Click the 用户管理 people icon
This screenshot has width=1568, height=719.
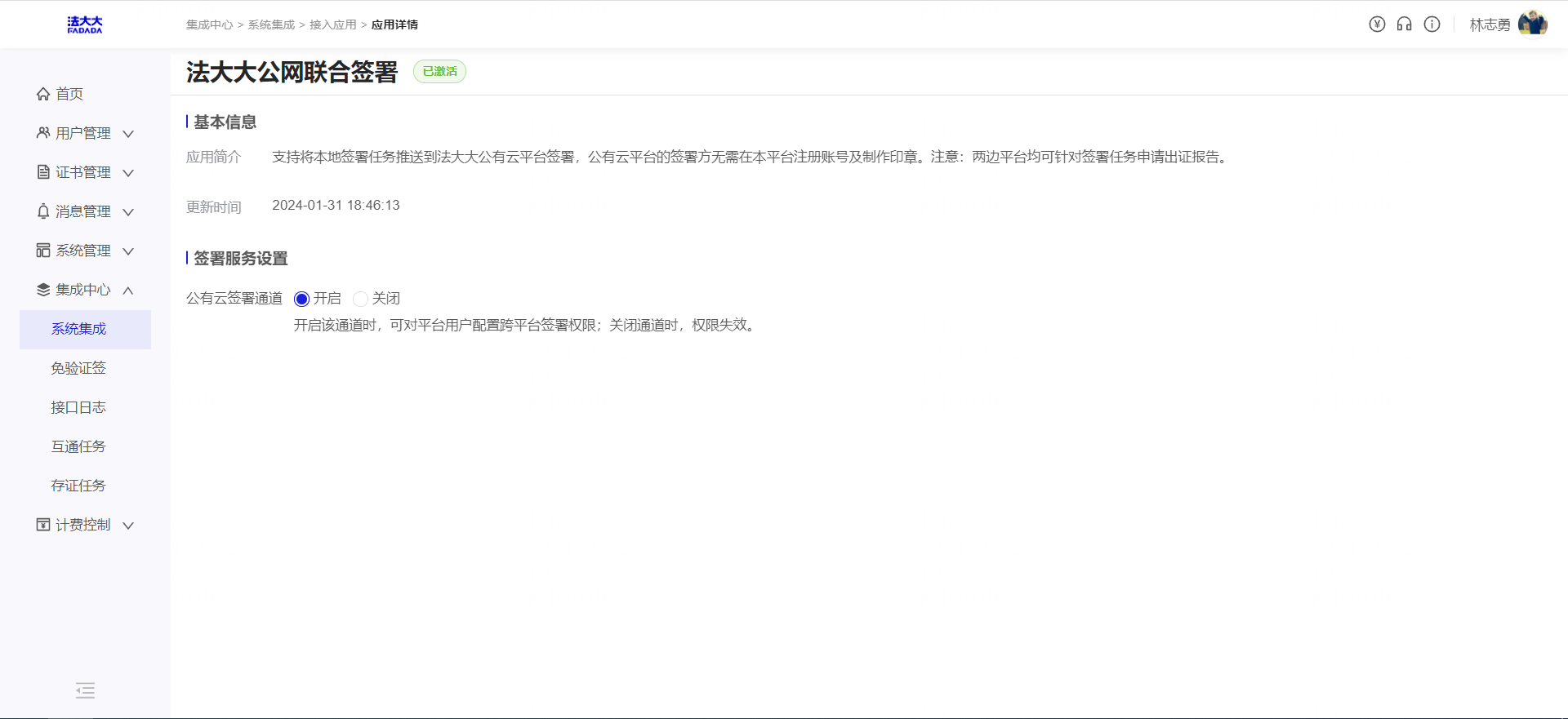[x=43, y=133]
